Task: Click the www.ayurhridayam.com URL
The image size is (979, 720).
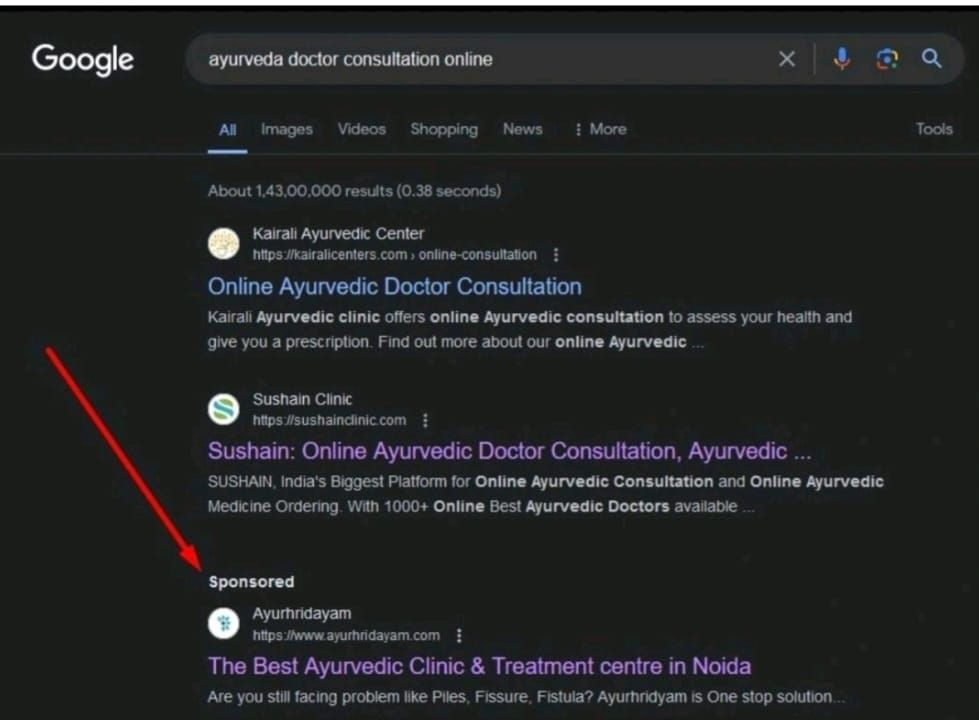Action: [346, 636]
